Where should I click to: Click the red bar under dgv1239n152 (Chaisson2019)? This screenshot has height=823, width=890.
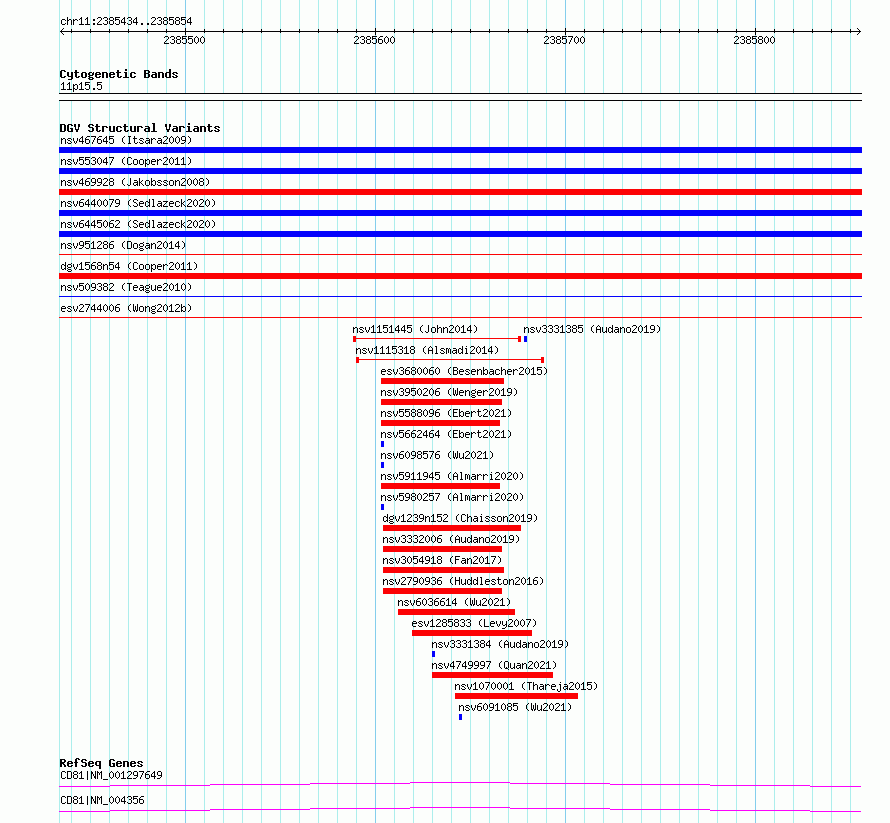click(452, 528)
